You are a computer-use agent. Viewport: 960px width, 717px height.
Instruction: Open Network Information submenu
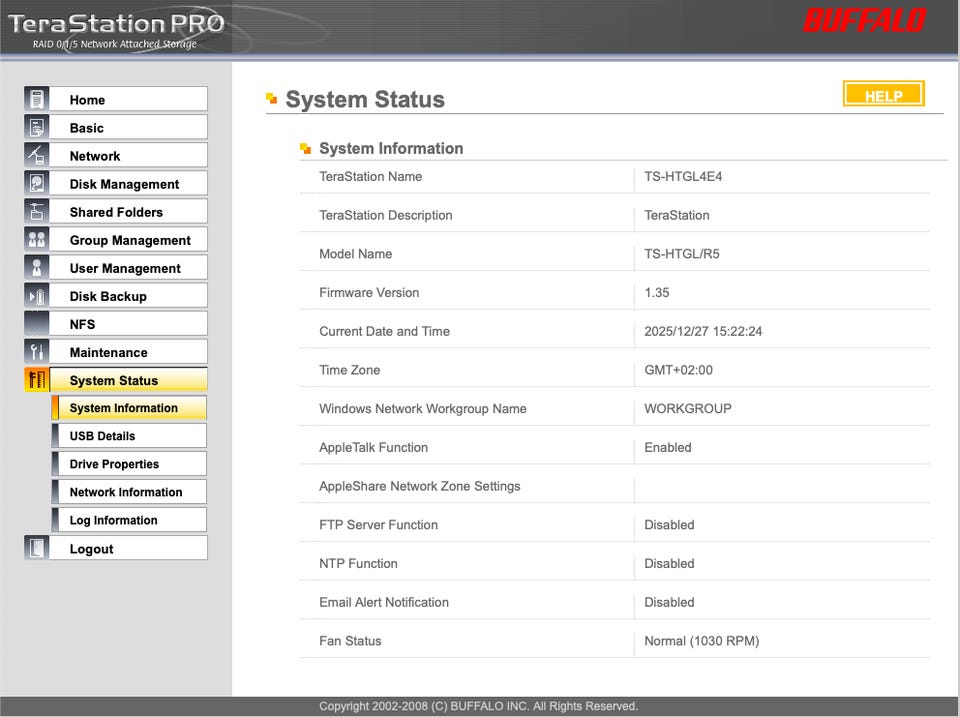[129, 492]
